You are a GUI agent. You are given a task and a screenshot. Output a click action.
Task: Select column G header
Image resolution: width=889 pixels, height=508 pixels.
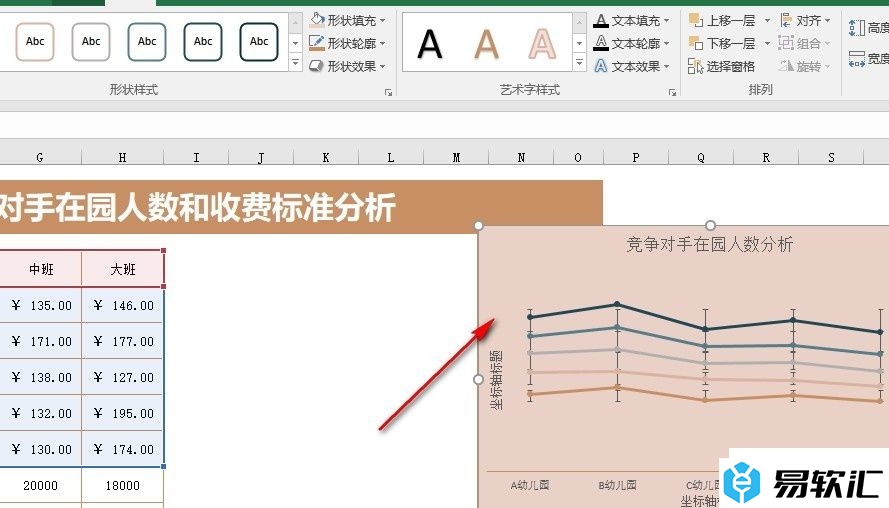click(40, 158)
